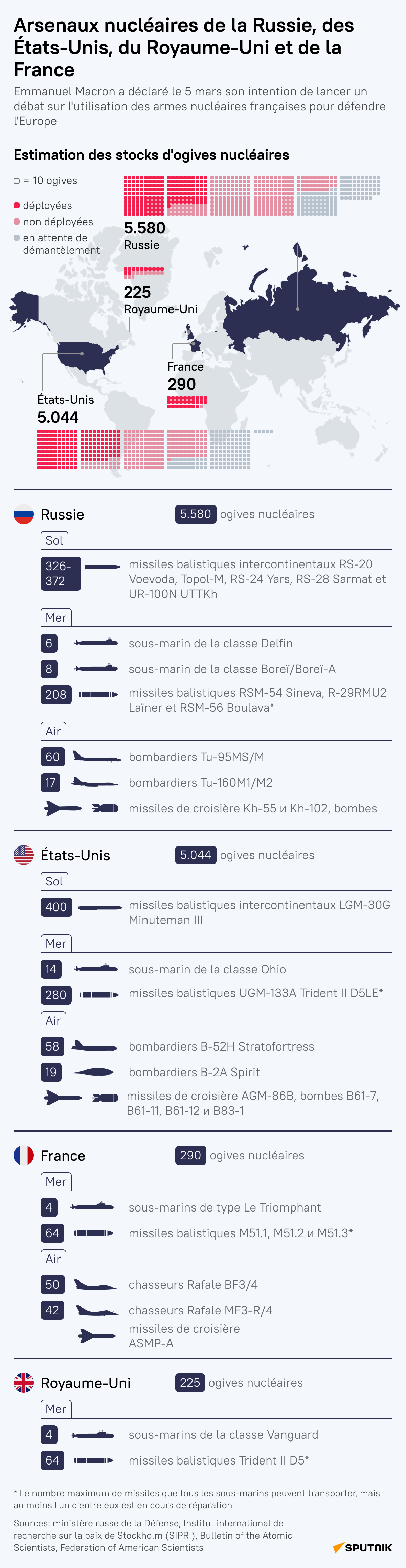Click the 326-372 missile count box
Viewport: 406px width, 1568px height.
[60, 573]
